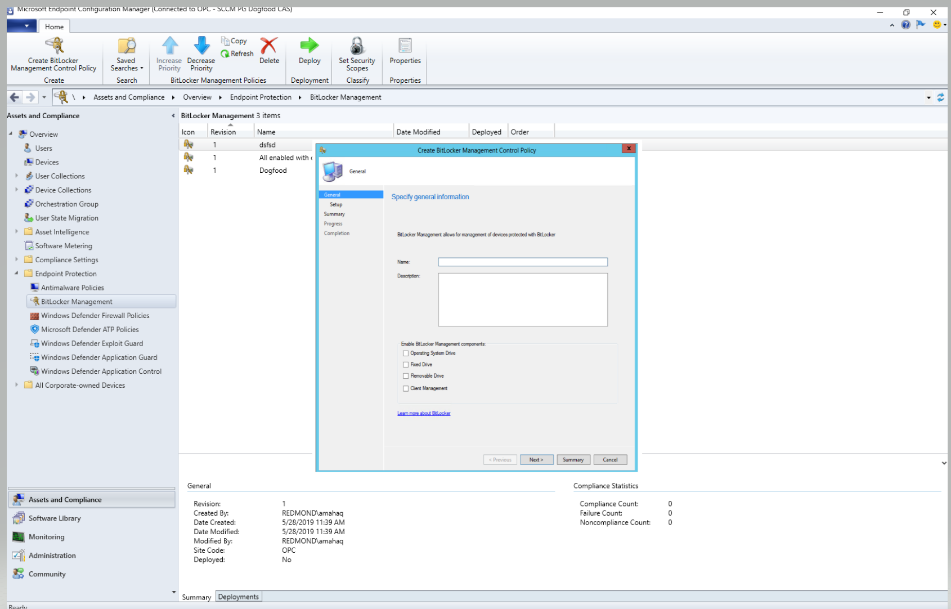Switch to Community workspace

pos(47,574)
